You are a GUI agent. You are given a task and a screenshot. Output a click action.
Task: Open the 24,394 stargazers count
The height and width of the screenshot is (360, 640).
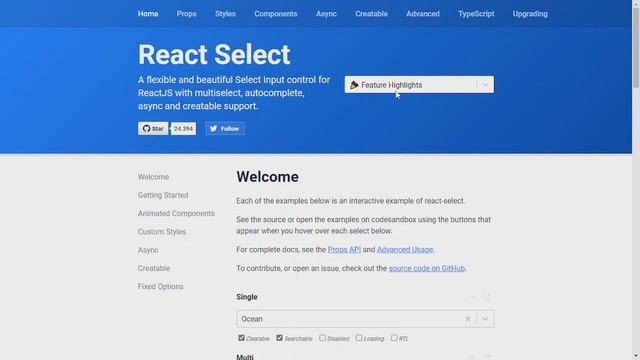coord(183,129)
